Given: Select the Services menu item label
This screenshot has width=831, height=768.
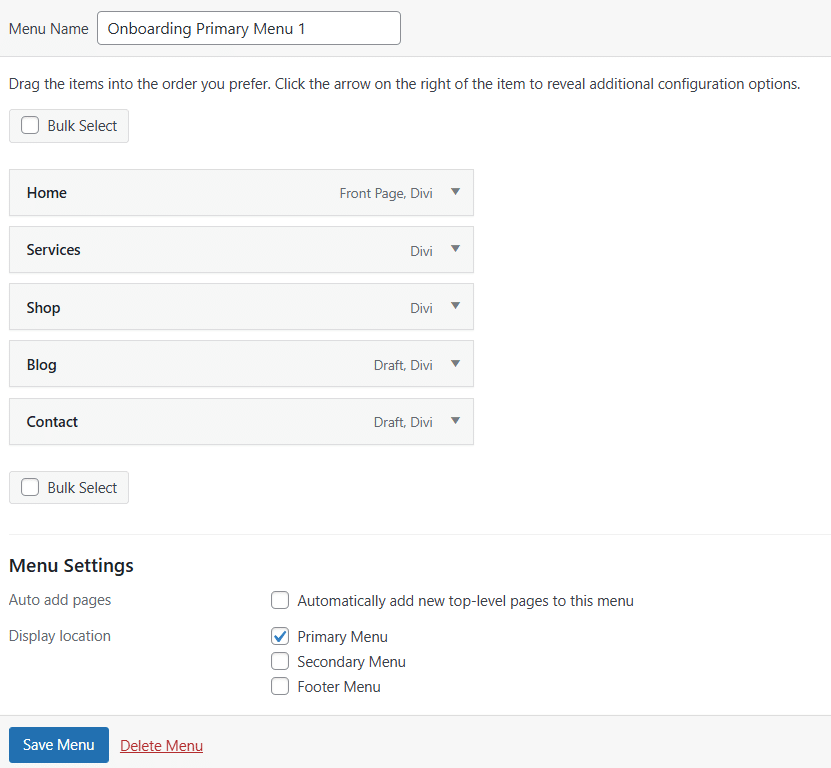Looking at the screenshot, I should 53,250.
